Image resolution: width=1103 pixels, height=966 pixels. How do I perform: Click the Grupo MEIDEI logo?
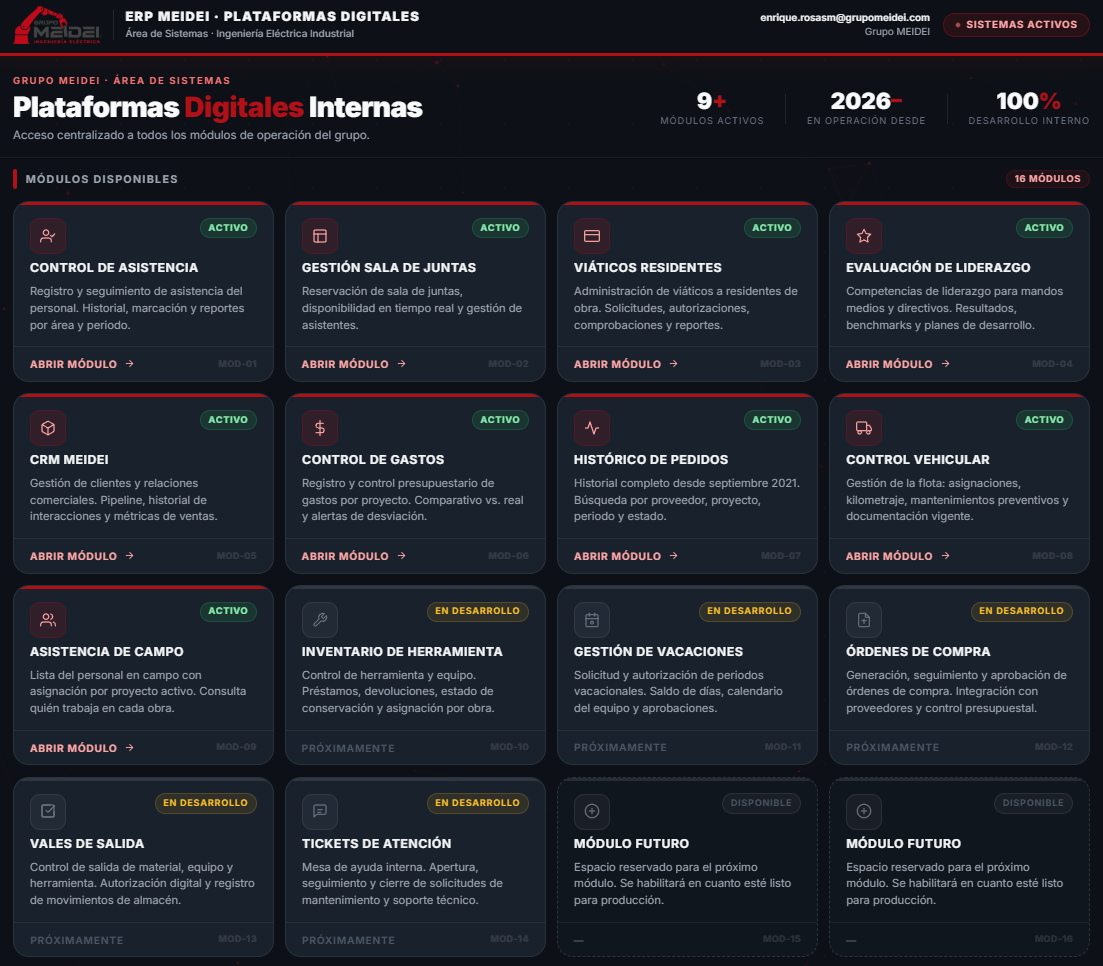(57, 25)
